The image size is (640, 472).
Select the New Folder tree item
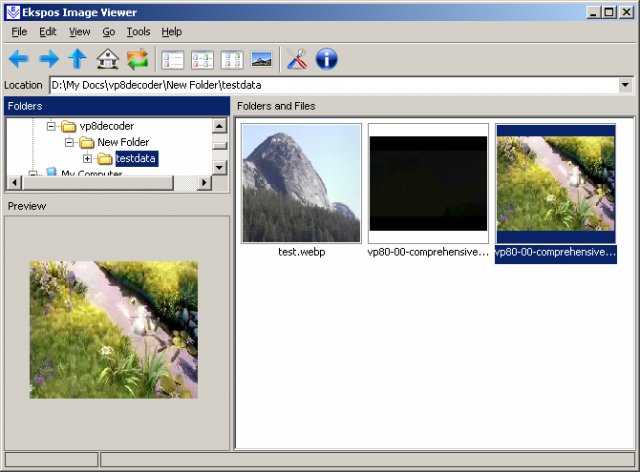pos(122,142)
